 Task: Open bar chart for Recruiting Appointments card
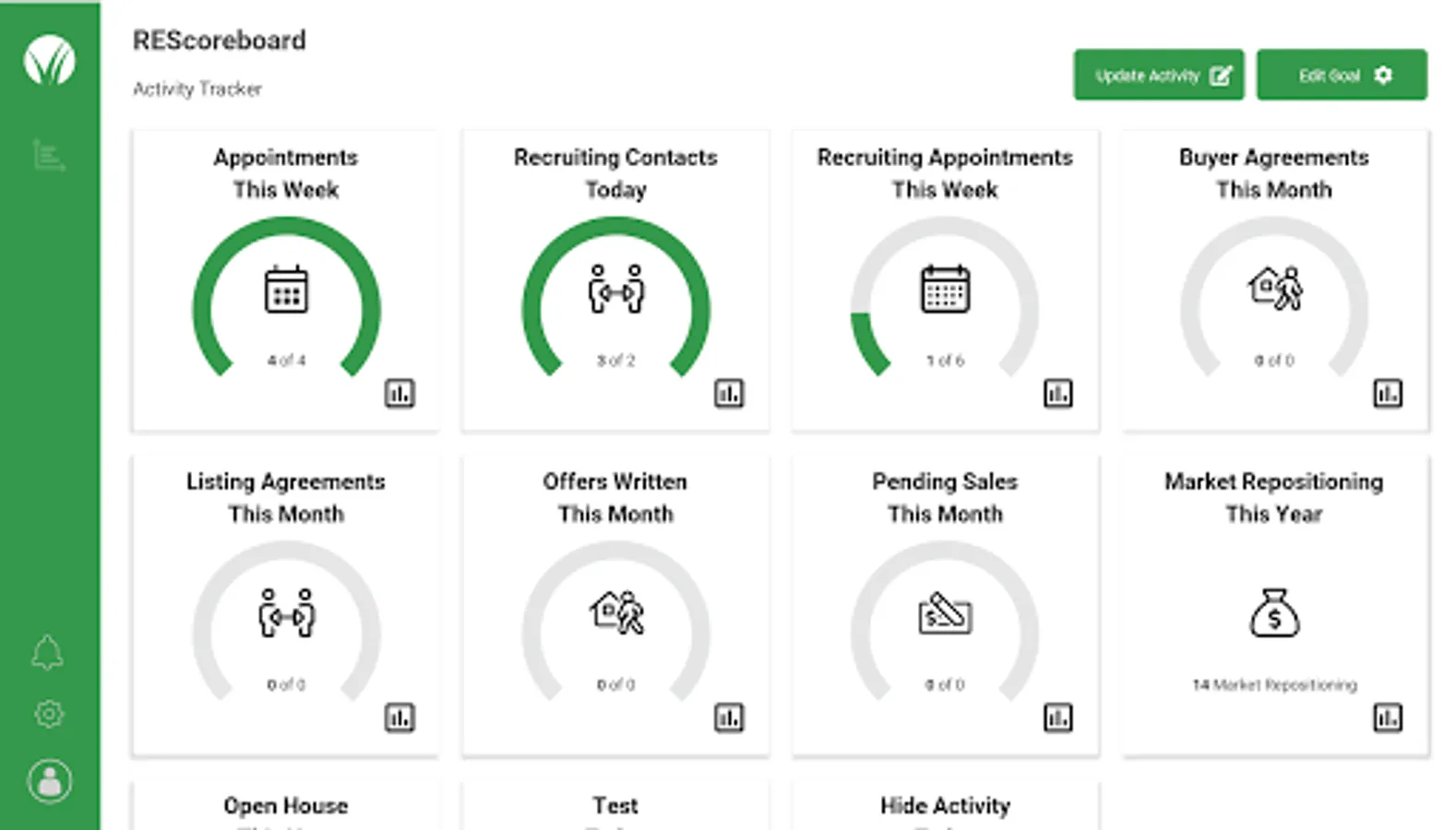click(1058, 394)
